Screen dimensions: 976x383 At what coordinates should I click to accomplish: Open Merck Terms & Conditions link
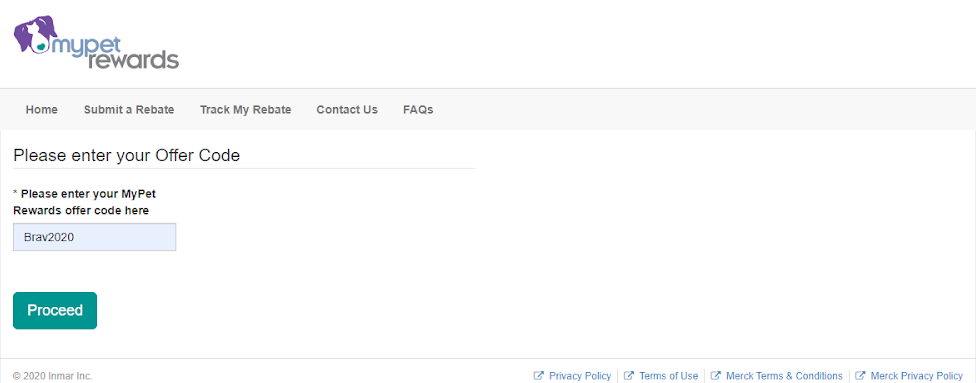pyautogui.click(x=784, y=376)
